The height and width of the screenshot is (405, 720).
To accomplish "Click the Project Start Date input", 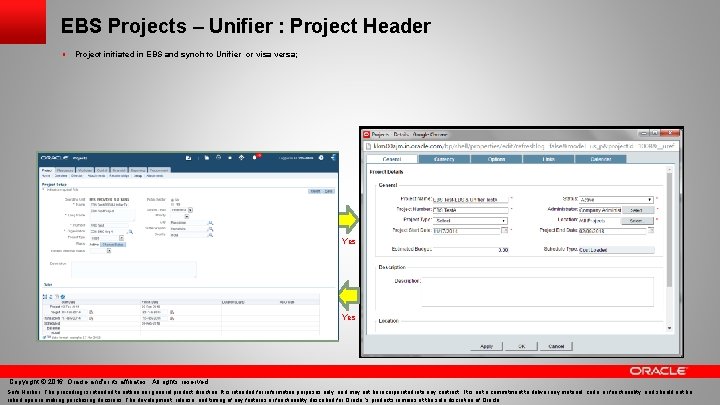I will (466, 231).
